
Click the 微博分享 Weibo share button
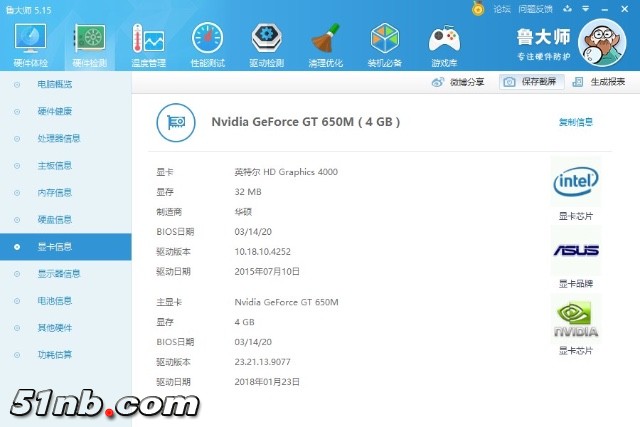pos(458,82)
